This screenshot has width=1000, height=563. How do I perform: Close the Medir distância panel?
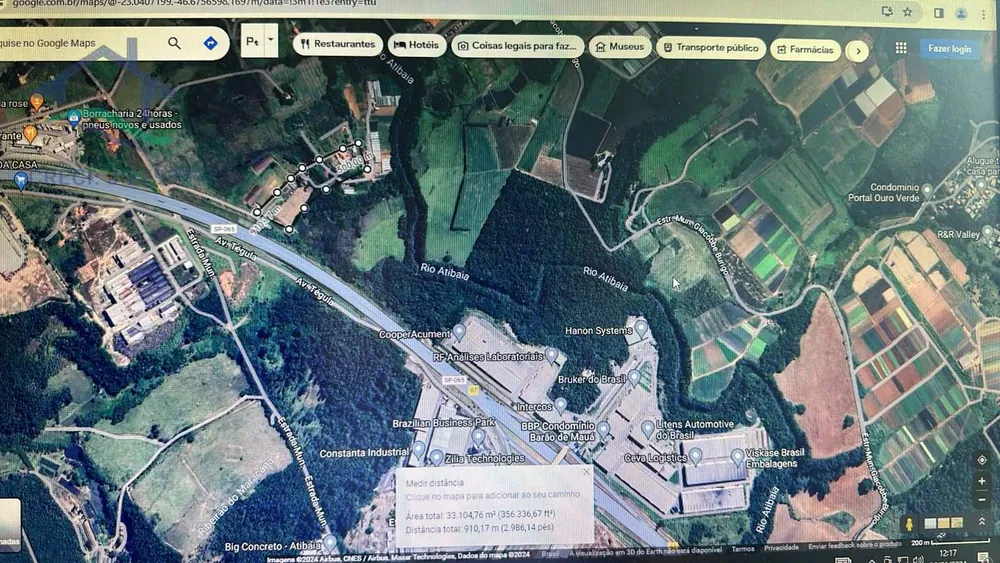pyautogui.click(x=587, y=472)
